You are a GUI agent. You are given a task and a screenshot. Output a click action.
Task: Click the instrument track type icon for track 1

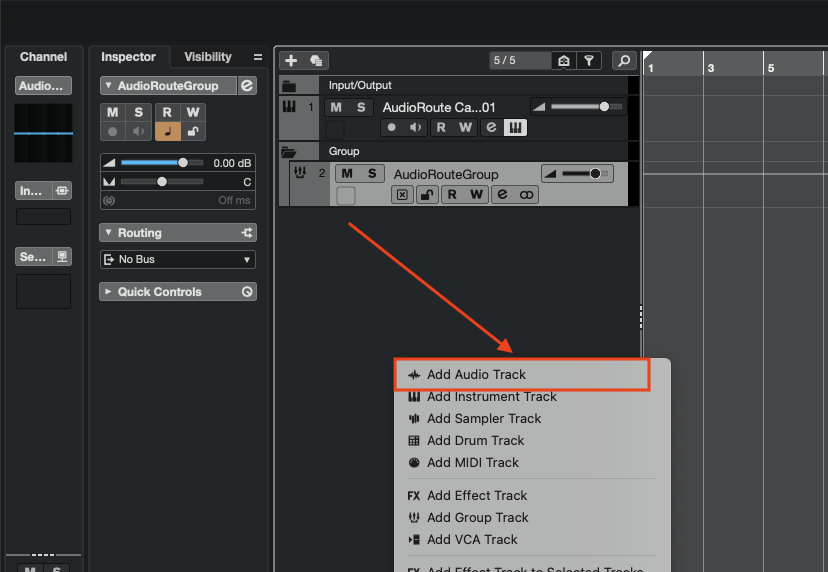point(289,107)
